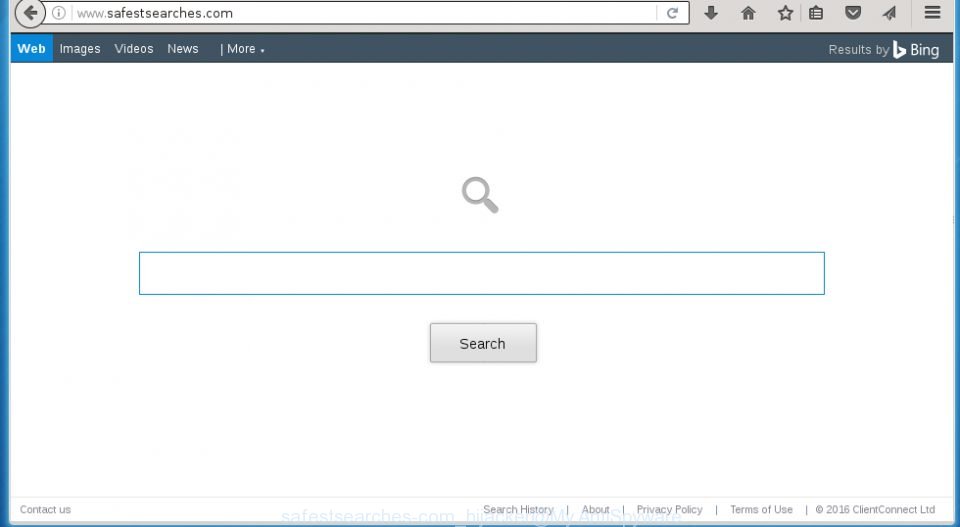This screenshot has width=960, height=527.
Task: Expand the More dropdown
Action: (x=242, y=49)
